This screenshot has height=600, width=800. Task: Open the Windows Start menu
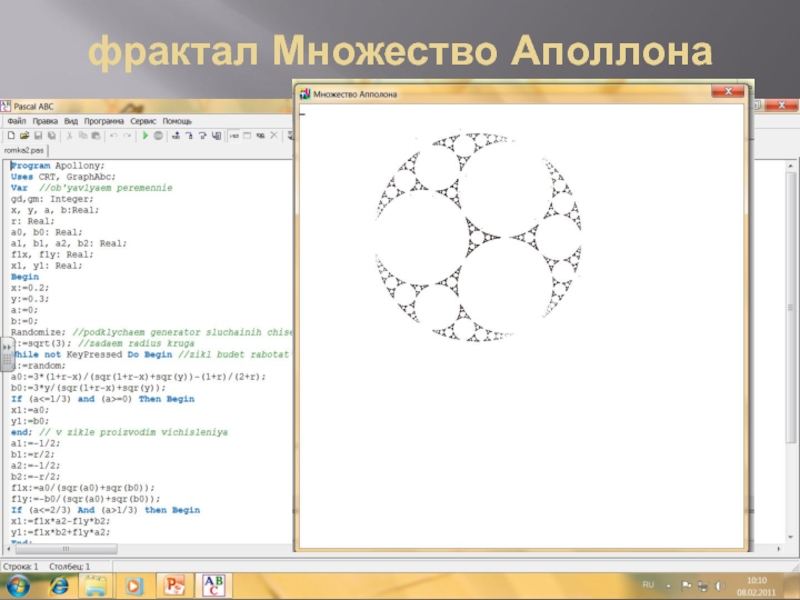point(20,584)
